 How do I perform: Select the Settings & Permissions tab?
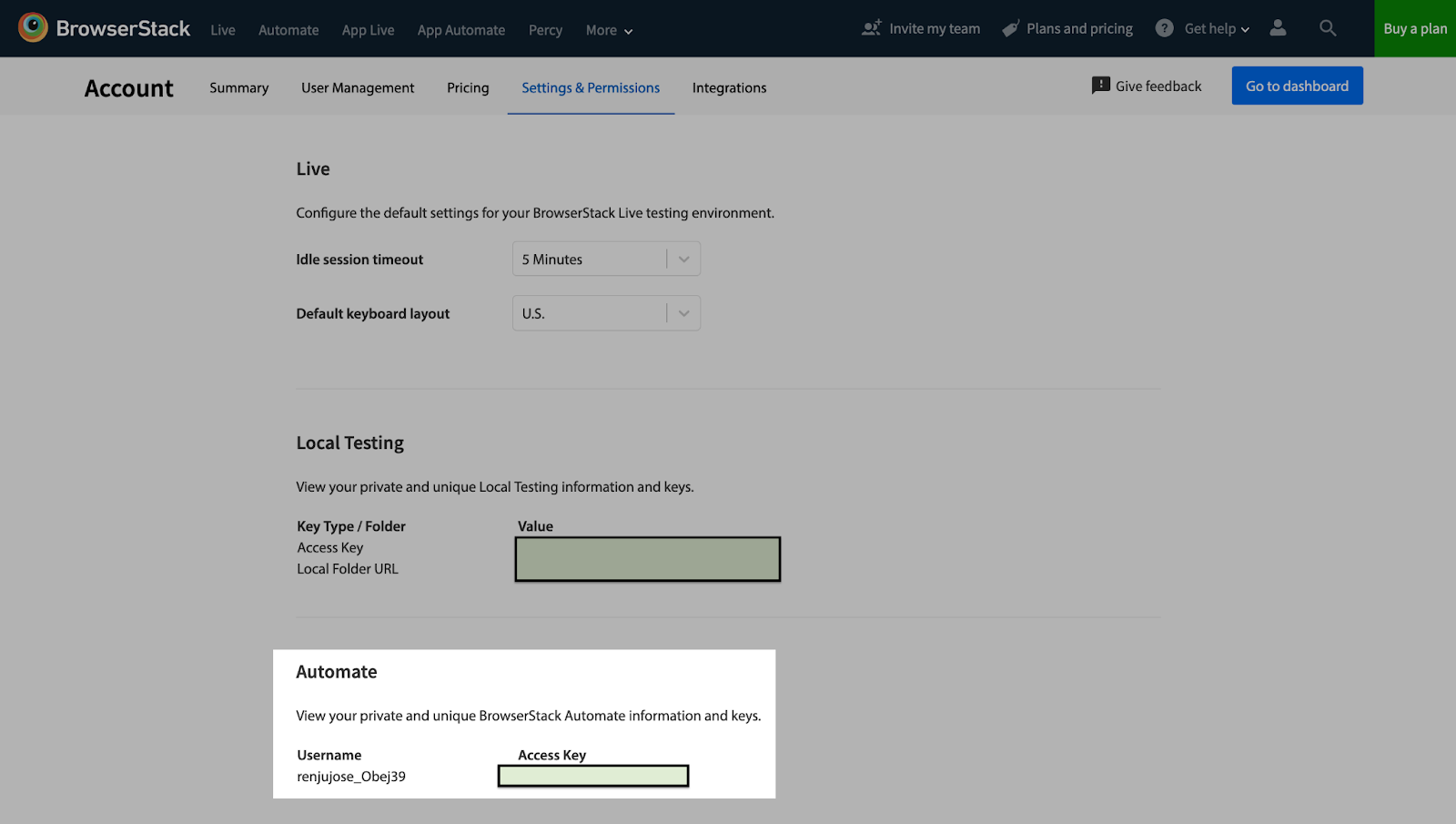pos(591,87)
